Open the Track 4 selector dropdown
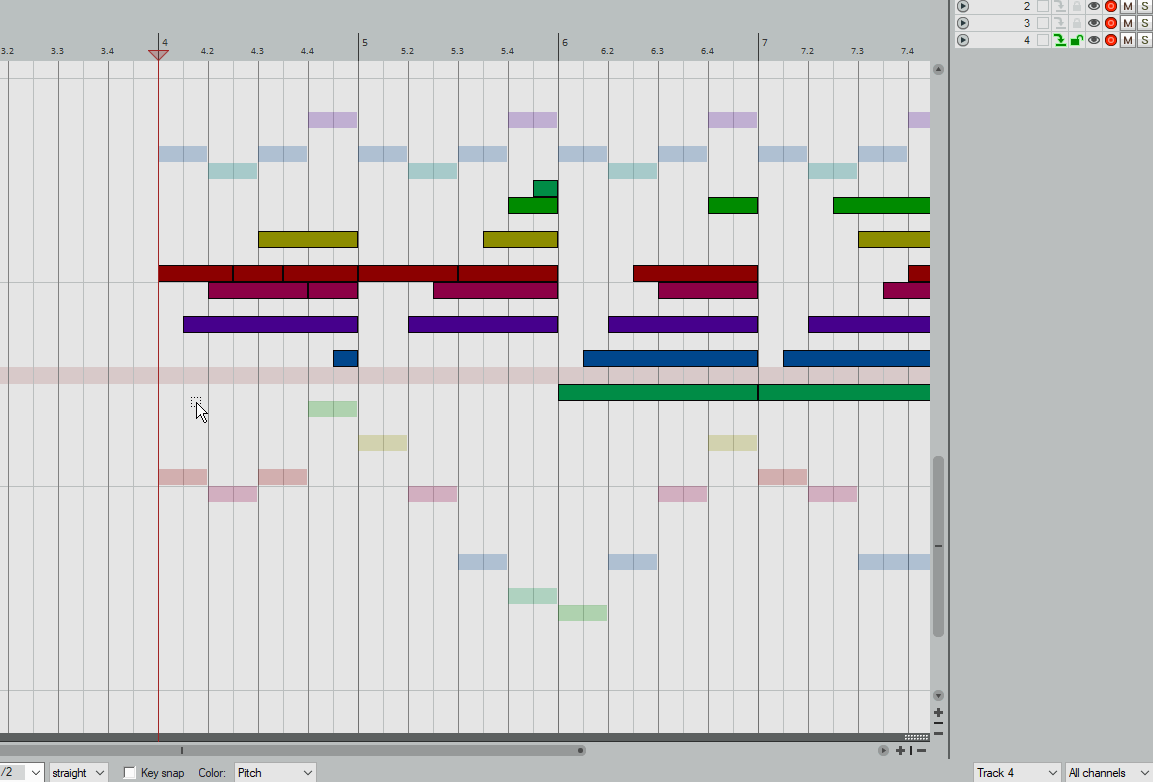The image size is (1153, 782). [x=1017, y=772]
